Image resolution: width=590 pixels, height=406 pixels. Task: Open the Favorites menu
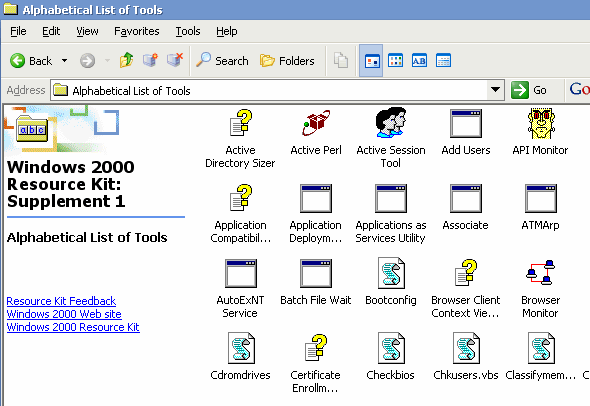point(137,31)
